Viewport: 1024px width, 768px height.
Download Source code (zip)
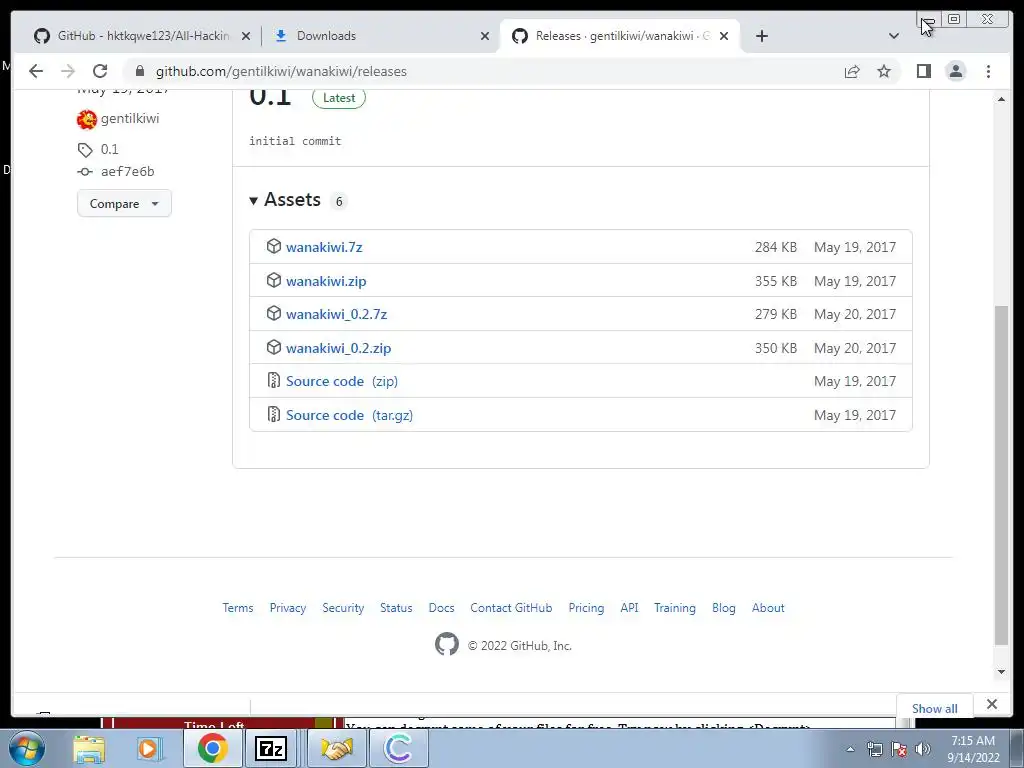point(342,381)
